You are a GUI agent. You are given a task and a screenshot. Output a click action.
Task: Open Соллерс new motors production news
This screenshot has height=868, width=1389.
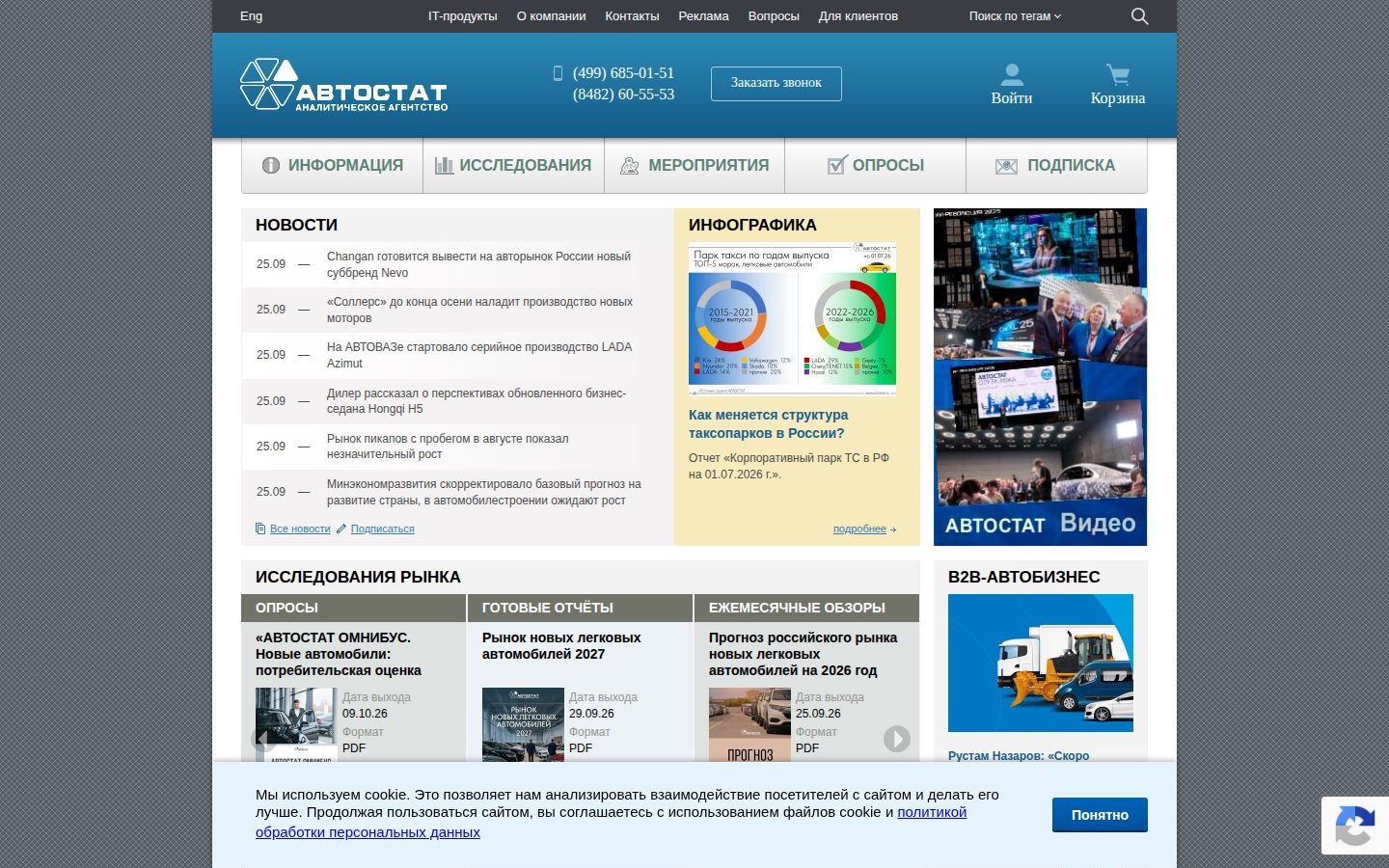click(x=479, y=310)
